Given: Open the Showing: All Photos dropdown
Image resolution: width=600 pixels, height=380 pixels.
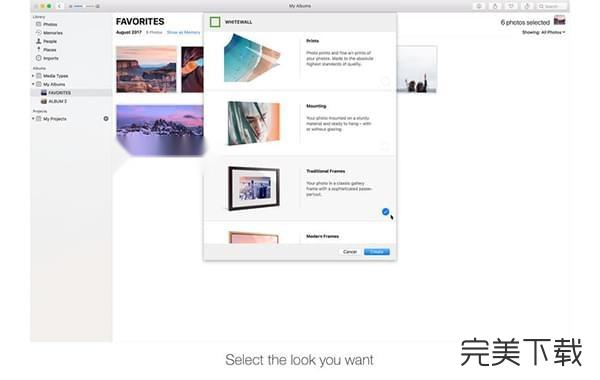Looking at the screenshot, I should [x=543, y=32].
